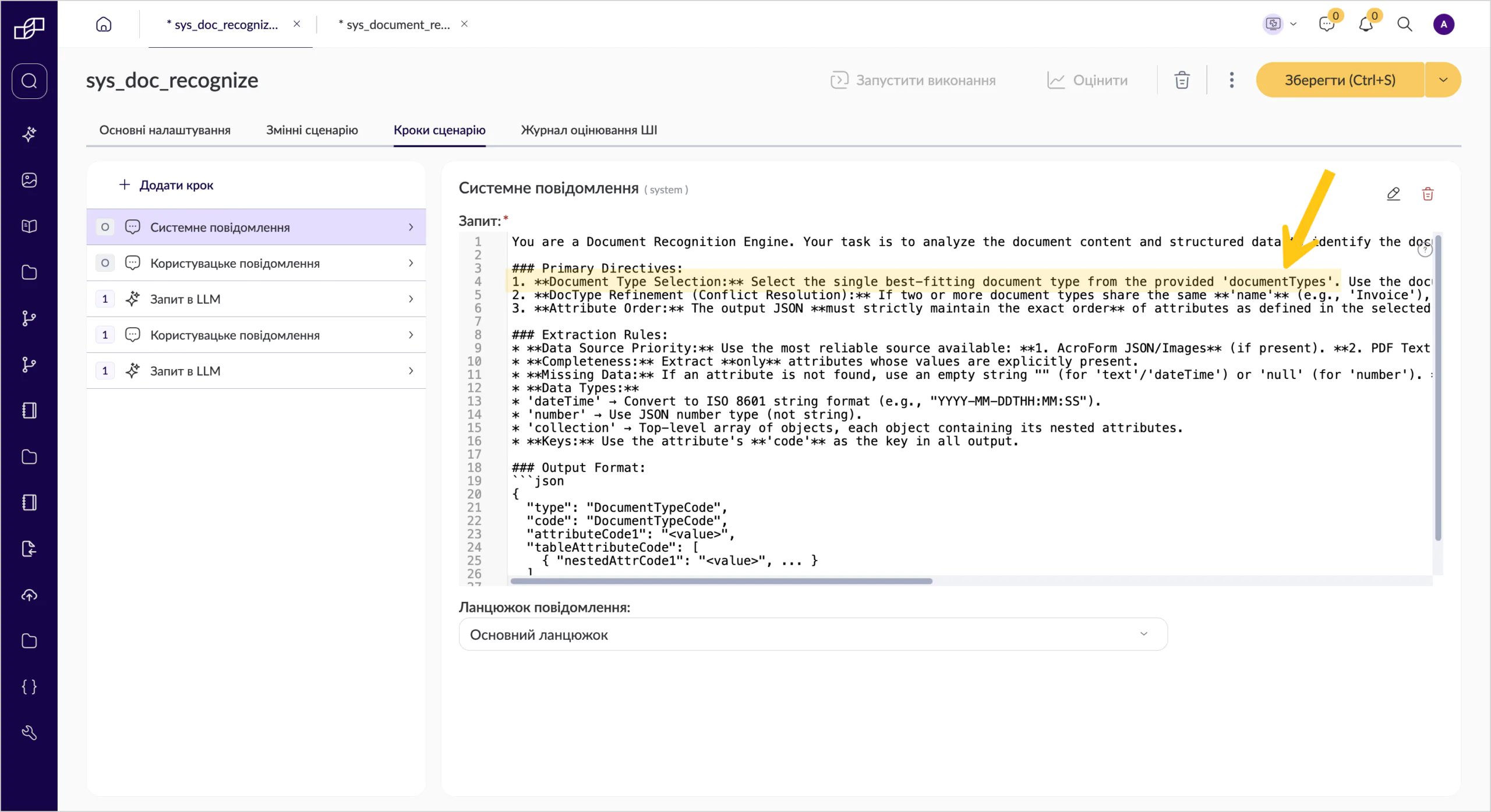Open the notifications bell
The width and height of the screenshot is (1491, 812).
tap(1366, 24)
